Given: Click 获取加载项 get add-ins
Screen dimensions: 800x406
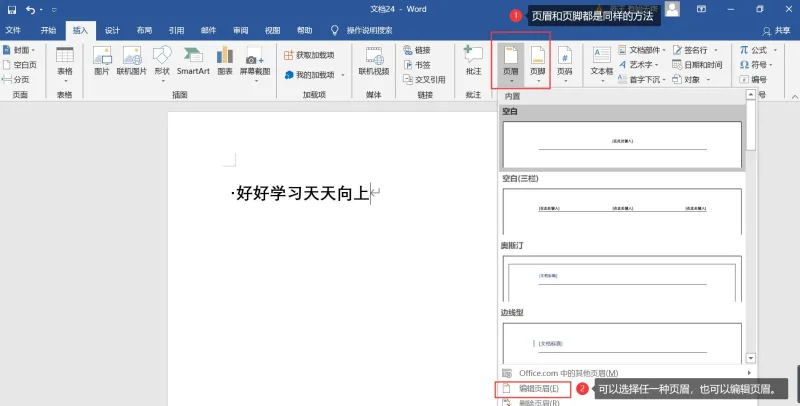Looking at the screenshot, I should click(309, 55).
